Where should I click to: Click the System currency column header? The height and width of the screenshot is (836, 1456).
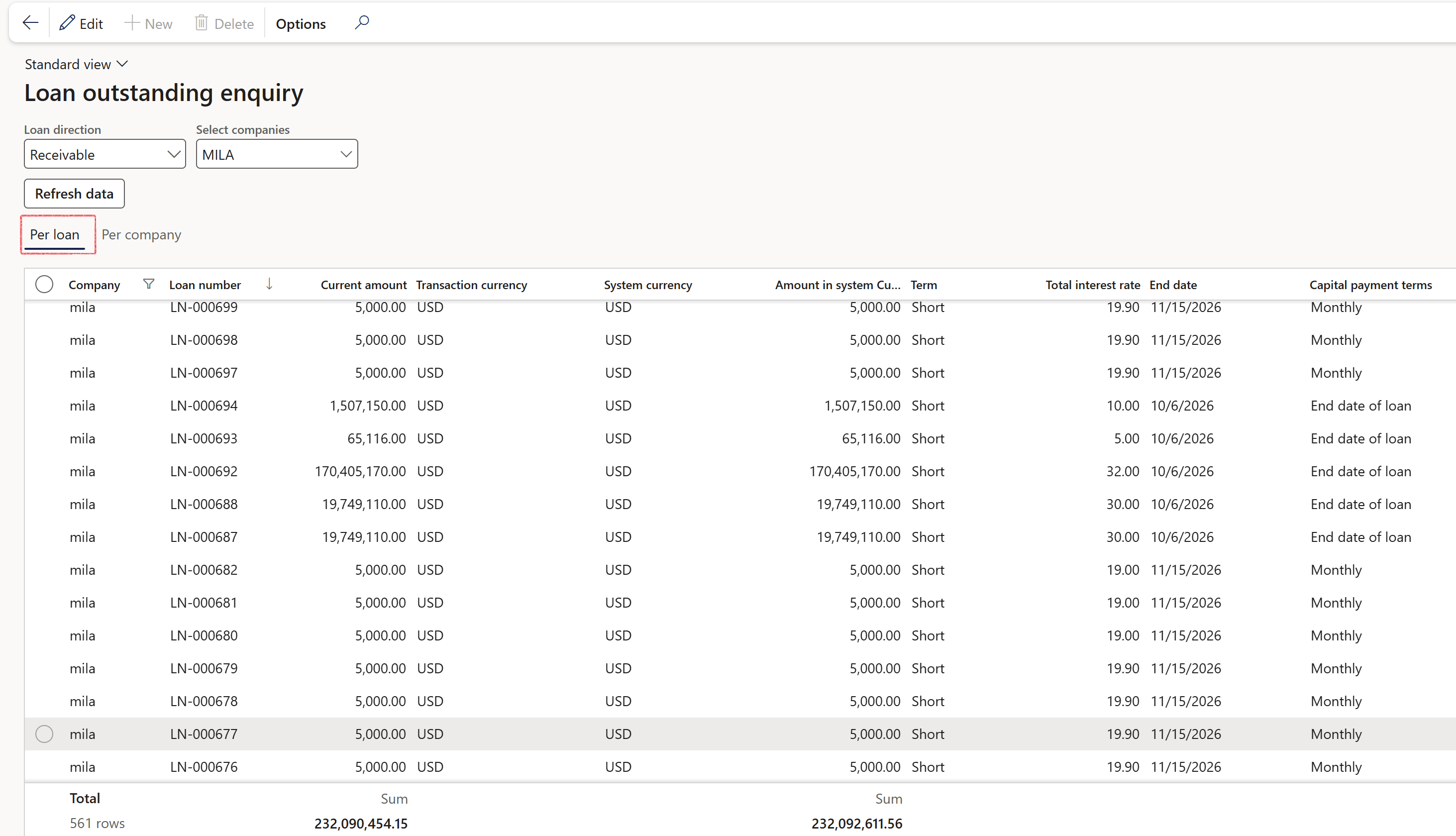(x=647, y=285)
